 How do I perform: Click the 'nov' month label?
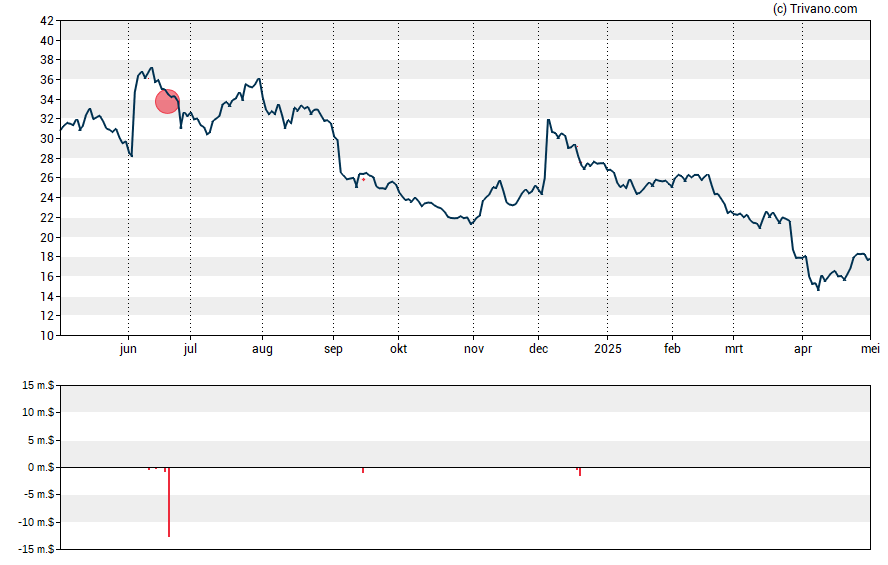474,349
